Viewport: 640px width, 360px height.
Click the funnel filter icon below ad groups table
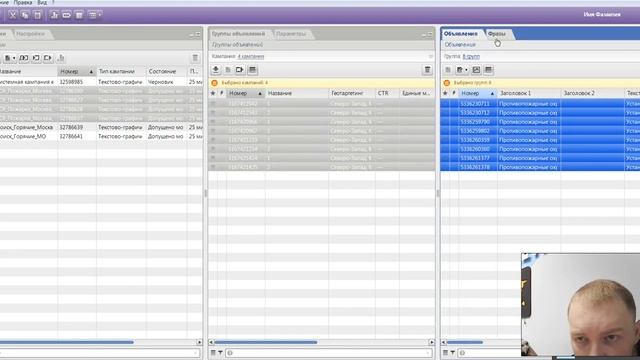click(x=220, y=353)
